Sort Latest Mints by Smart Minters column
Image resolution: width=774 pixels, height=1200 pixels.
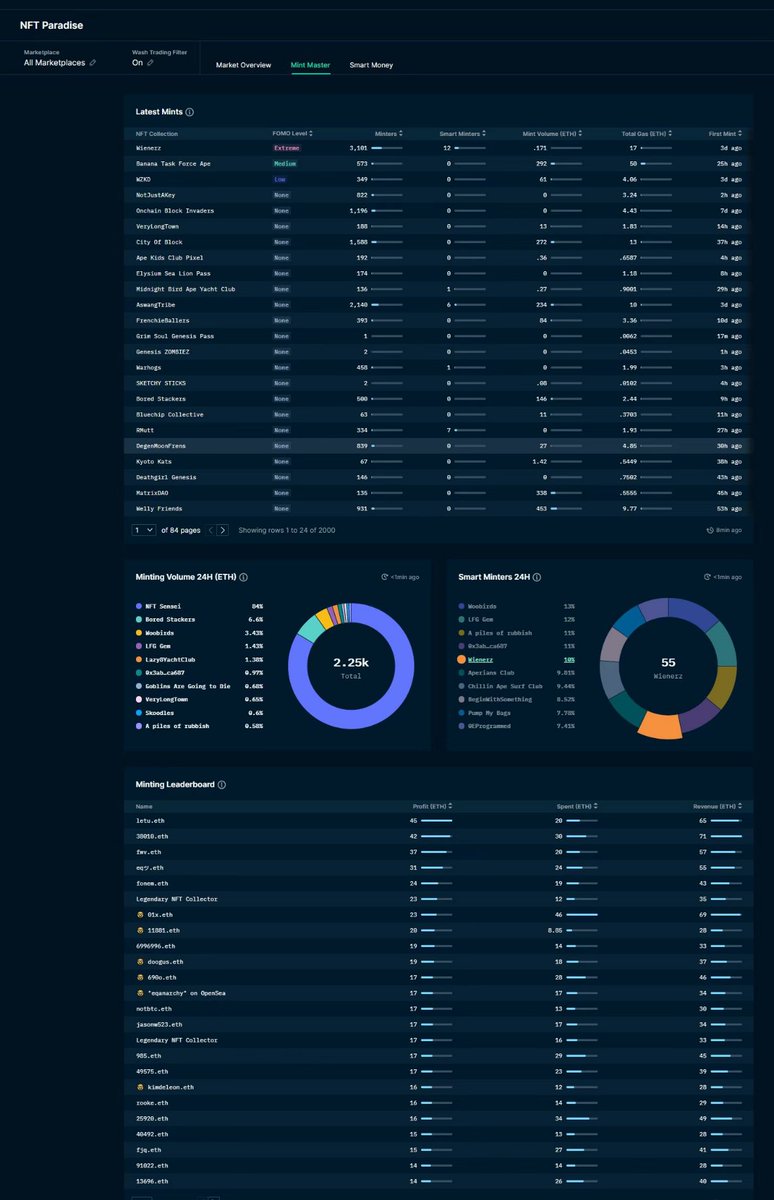(463, 133)
